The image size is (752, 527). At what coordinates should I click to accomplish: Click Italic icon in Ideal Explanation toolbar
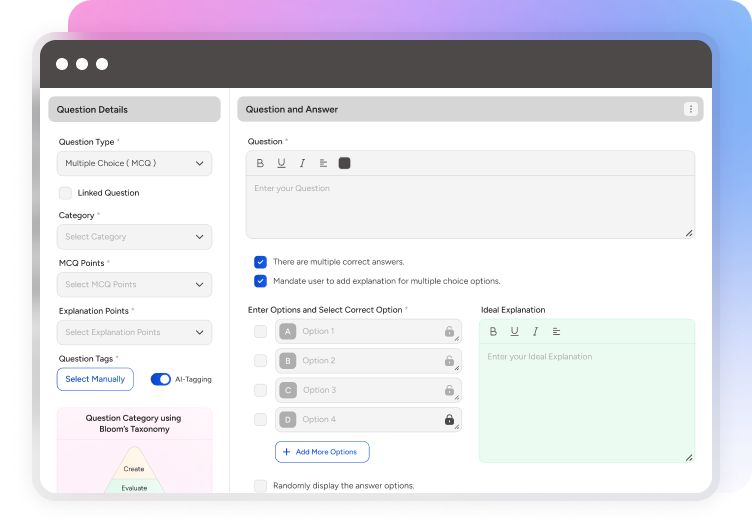click(x=535, y=331)
